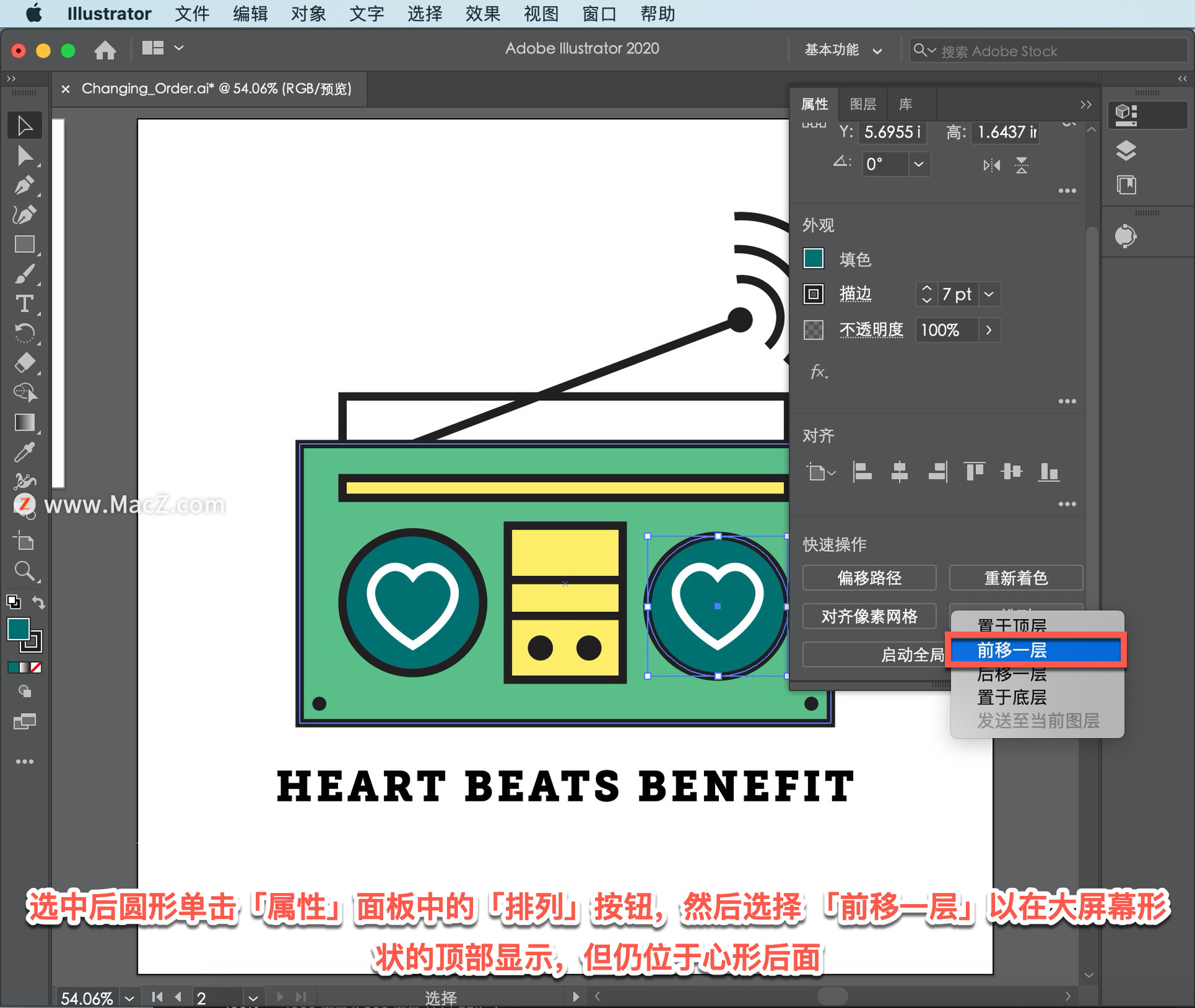Align objects to bottom edge
The height and width of the screenshot is (1008, 1195).
1049,472
